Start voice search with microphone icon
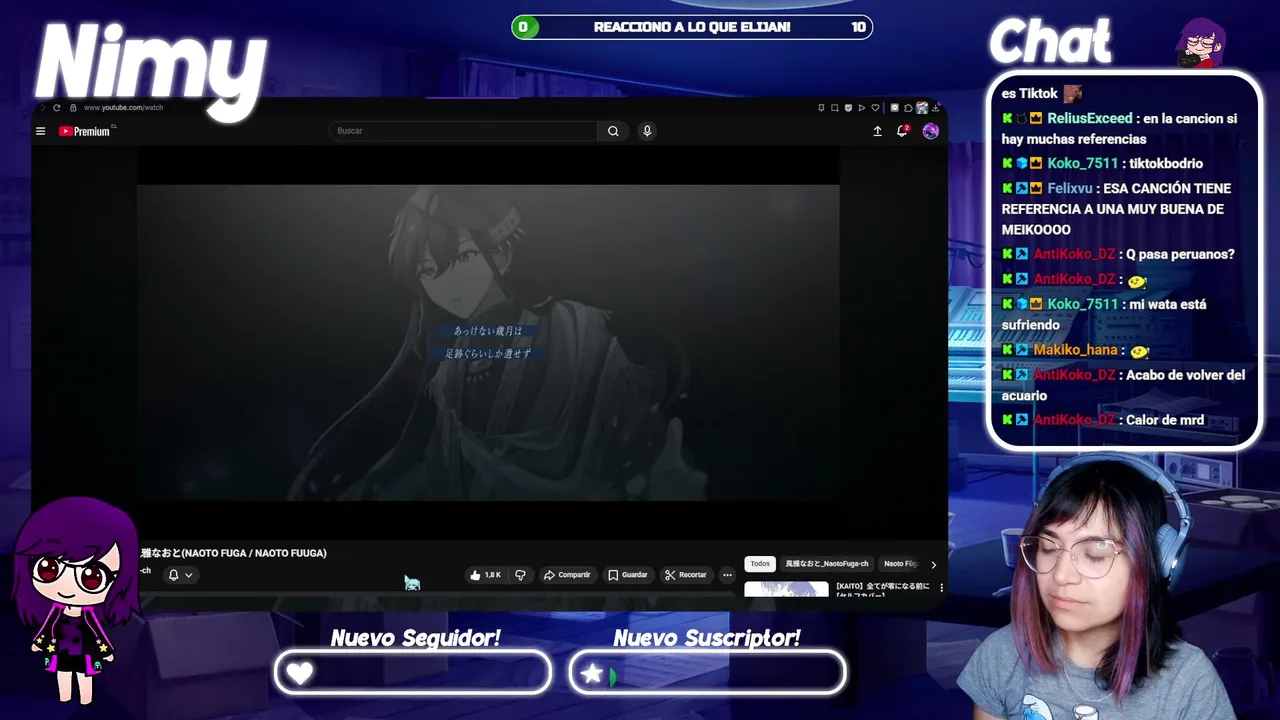The image size is (1280, 720). click(647, 131)
